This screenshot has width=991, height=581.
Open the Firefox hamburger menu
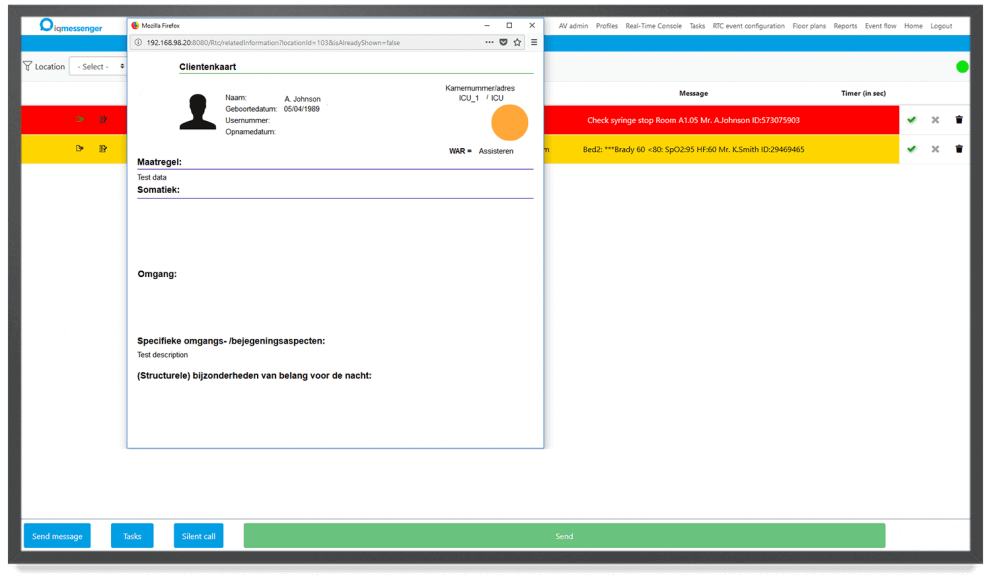[x=534, y=42]
